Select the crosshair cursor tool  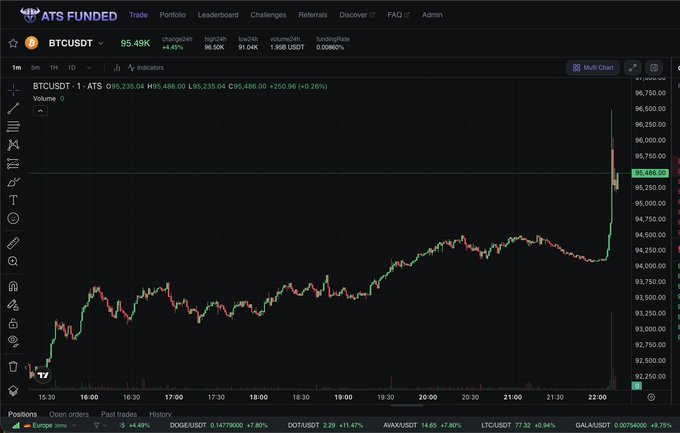(13, 89)
